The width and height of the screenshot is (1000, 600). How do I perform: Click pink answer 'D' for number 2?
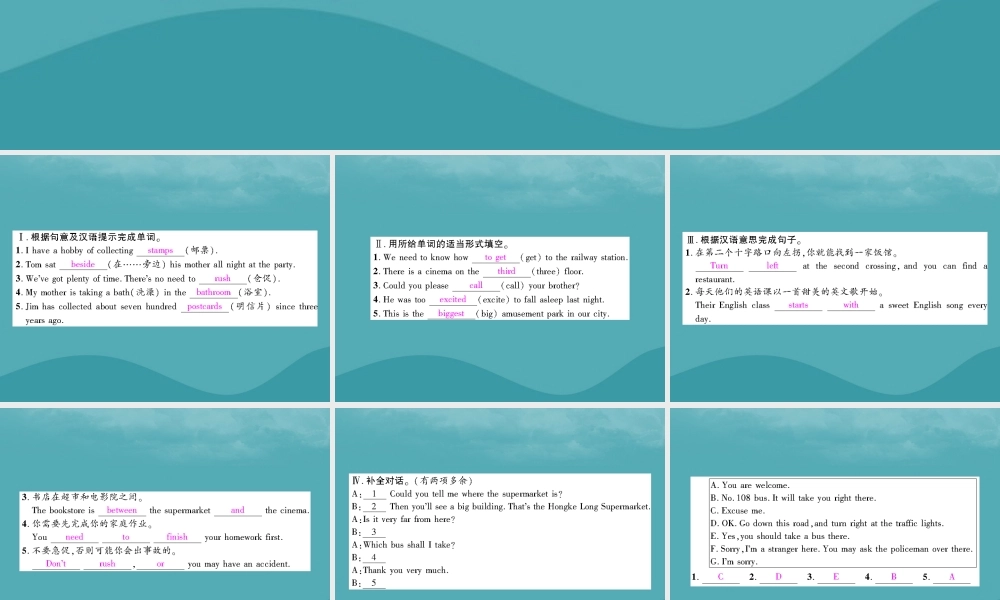[778, 576]
